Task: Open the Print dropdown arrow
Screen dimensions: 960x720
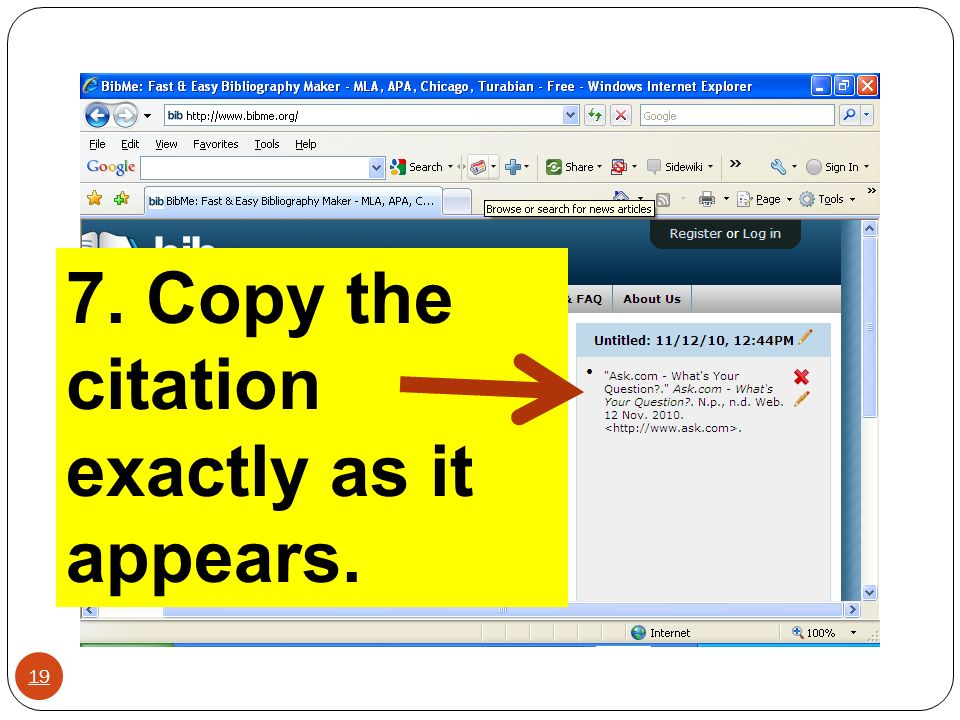Action: pyautogui.click(x=726, y=199)
